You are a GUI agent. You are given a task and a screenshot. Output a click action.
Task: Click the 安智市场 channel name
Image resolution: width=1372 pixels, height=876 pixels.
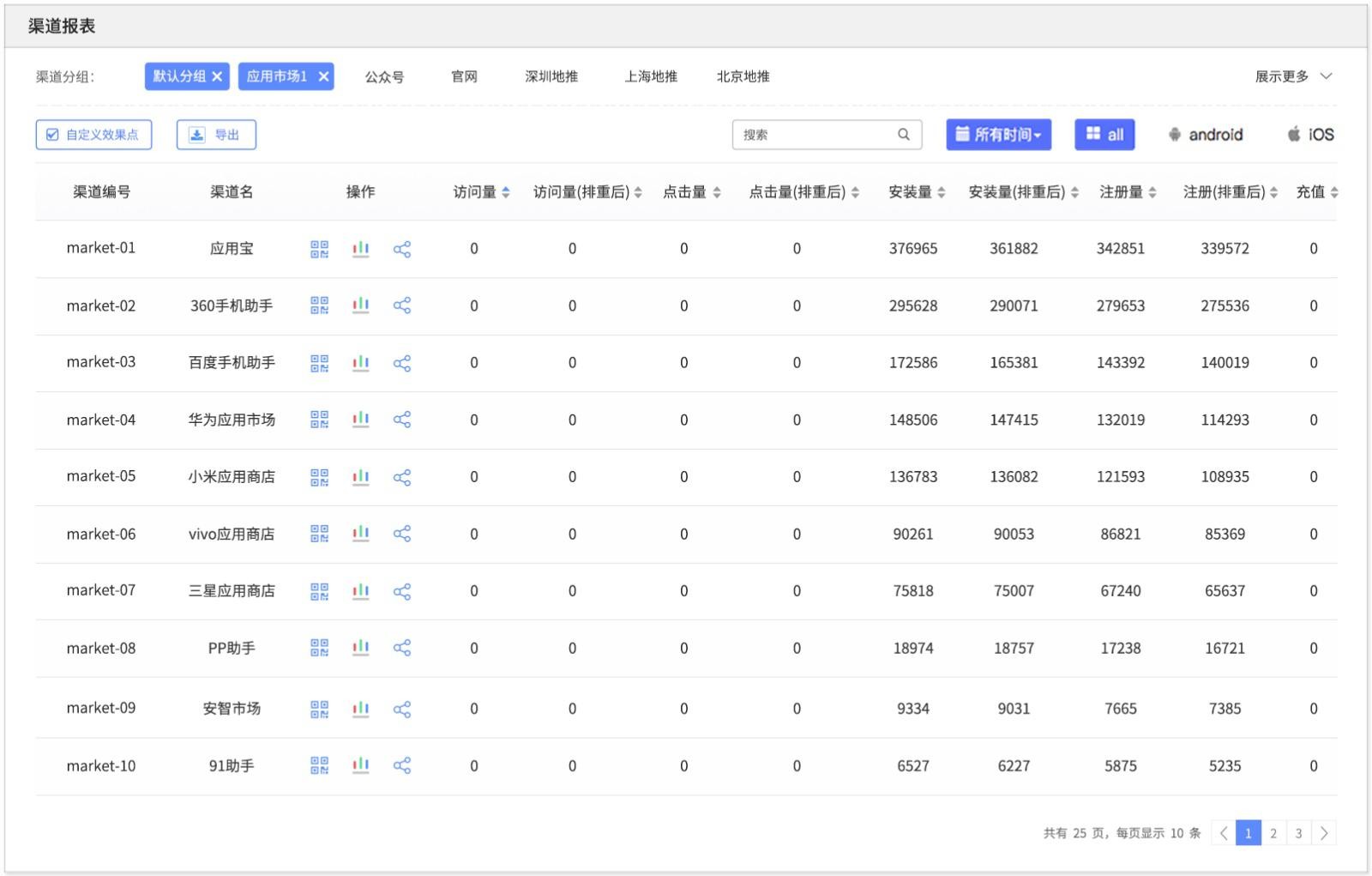[x=232, y=709]
